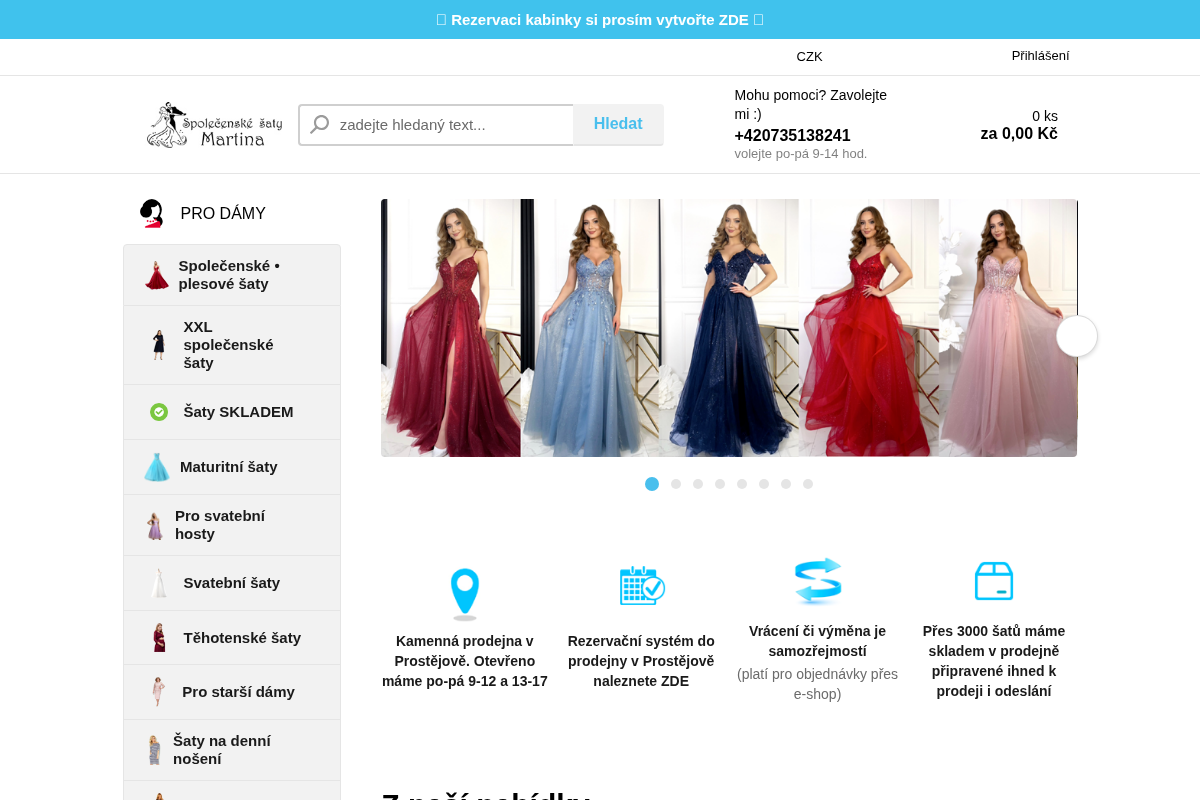Select the first highlighted carousel dot
Viewport: 1200px width, 800px height.
coord(652,484)
